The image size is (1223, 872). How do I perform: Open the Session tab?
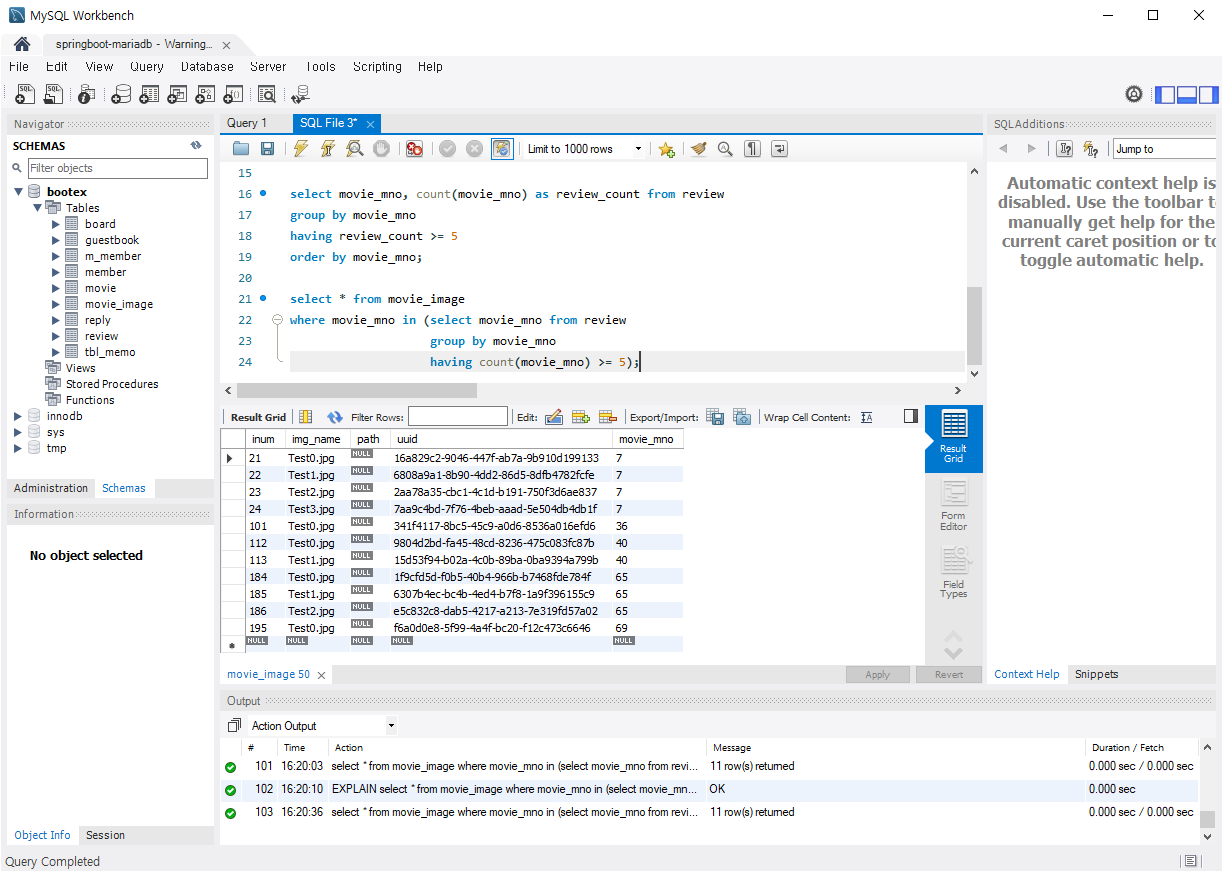point(105,835)
